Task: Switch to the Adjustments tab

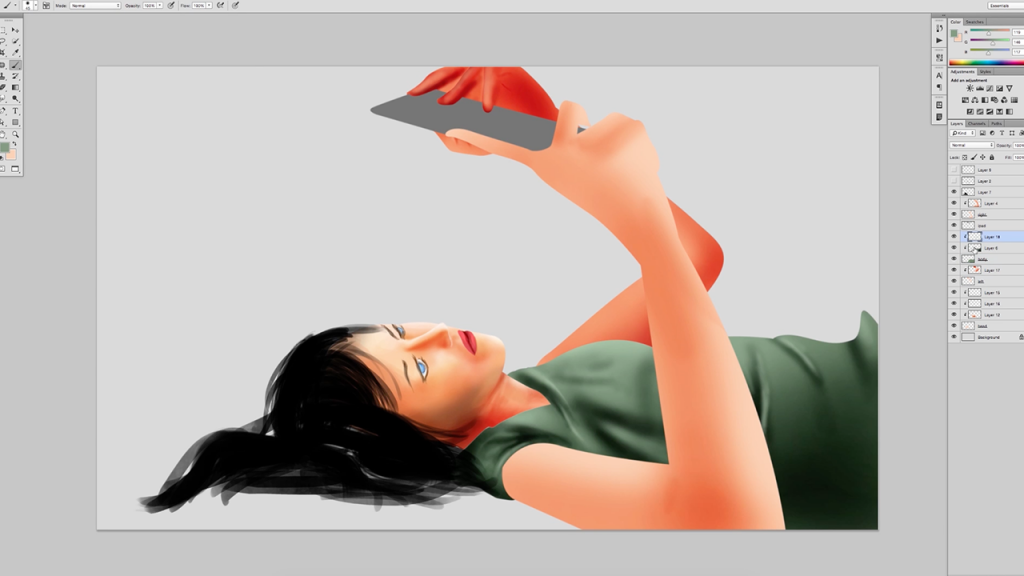Action: (963, 72)
